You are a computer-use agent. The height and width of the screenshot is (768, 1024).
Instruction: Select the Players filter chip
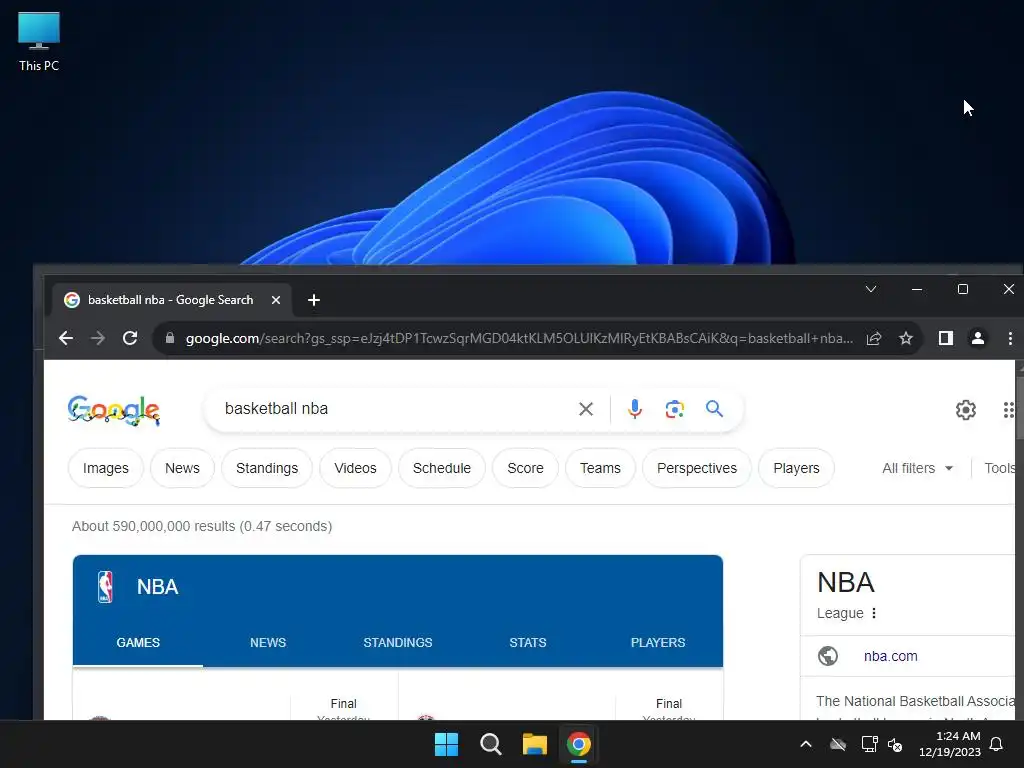pos(796,468)
